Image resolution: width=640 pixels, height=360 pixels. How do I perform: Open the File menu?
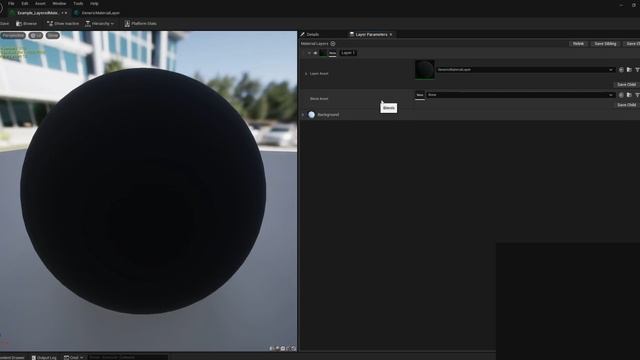[11, 3]
